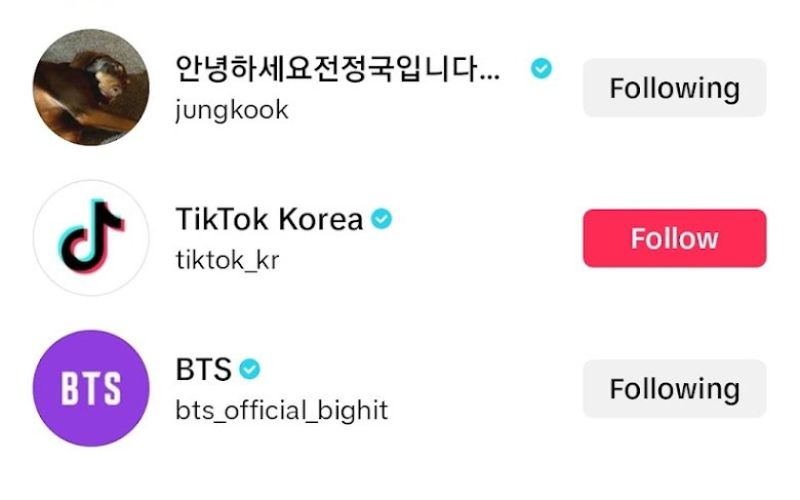Screen dimensions: 800x500
Task: Unfollow jungkook via the Following button
Action: point(674,88)
